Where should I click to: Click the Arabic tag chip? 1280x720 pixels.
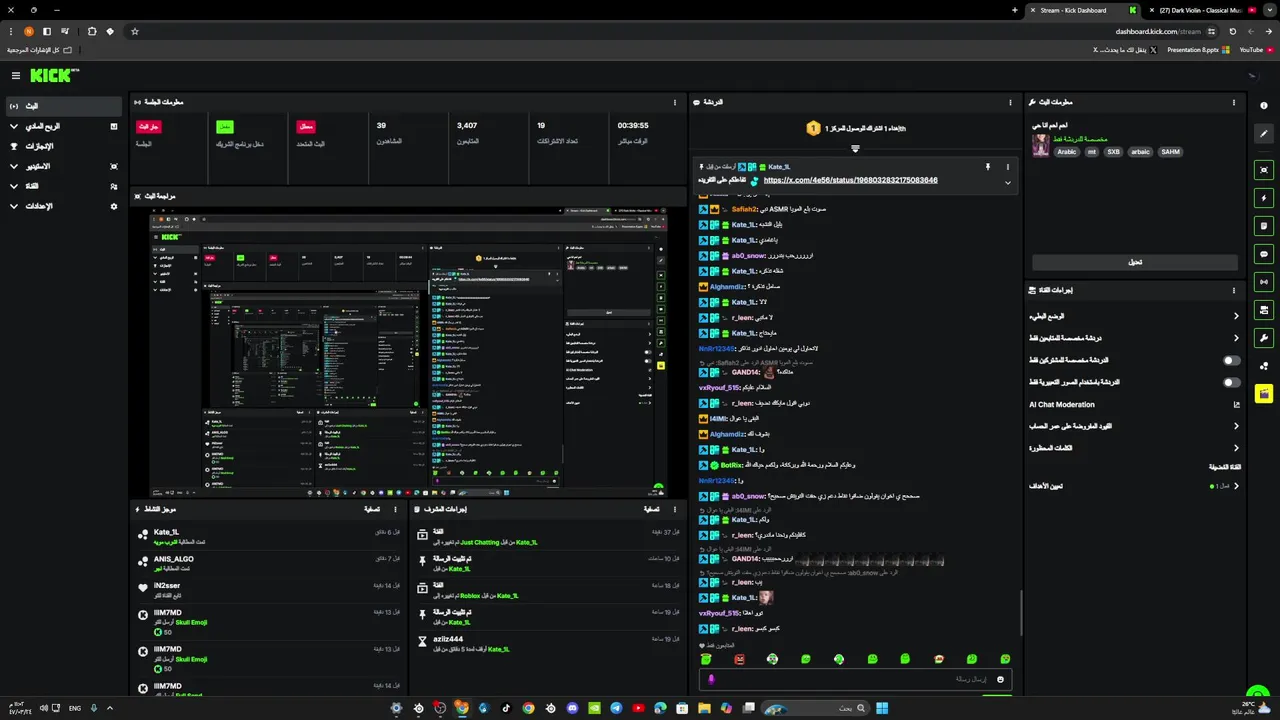[1067, 152]
